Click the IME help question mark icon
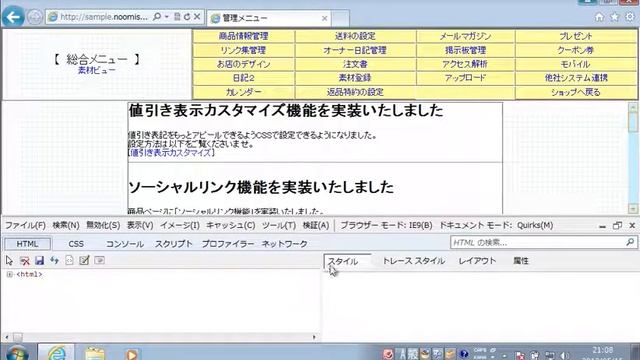Screen dimensions: 640x360 click(464, 354)
